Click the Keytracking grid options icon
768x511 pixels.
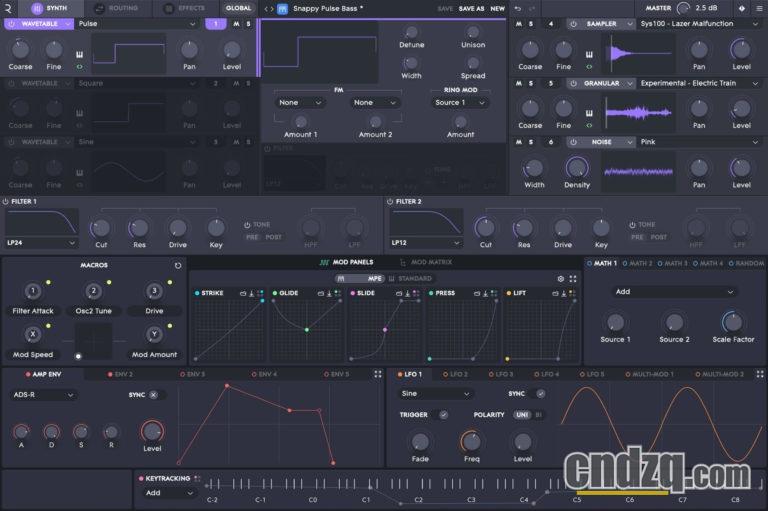(x=197, y=478)
